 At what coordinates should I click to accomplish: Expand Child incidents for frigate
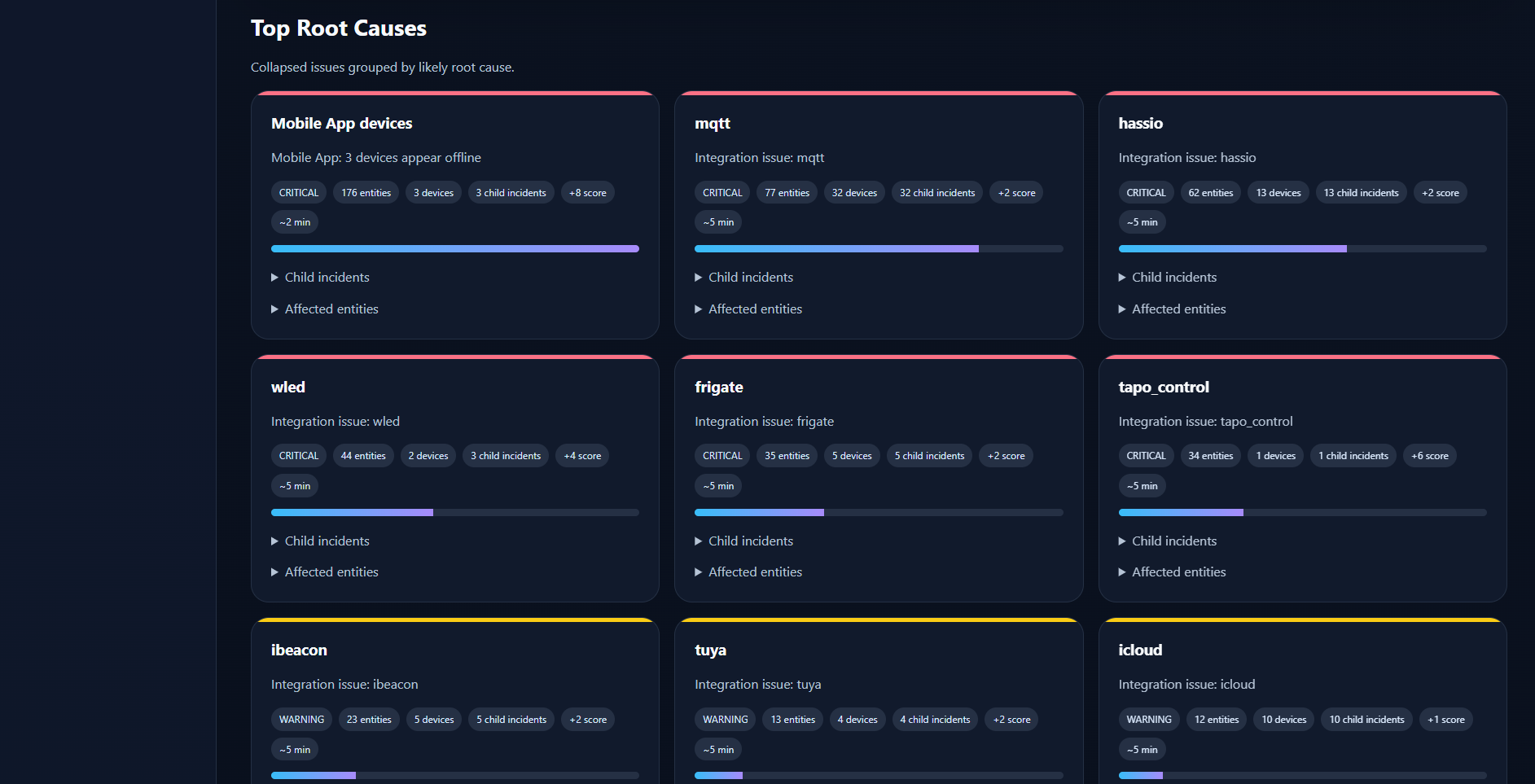[743, 541]
